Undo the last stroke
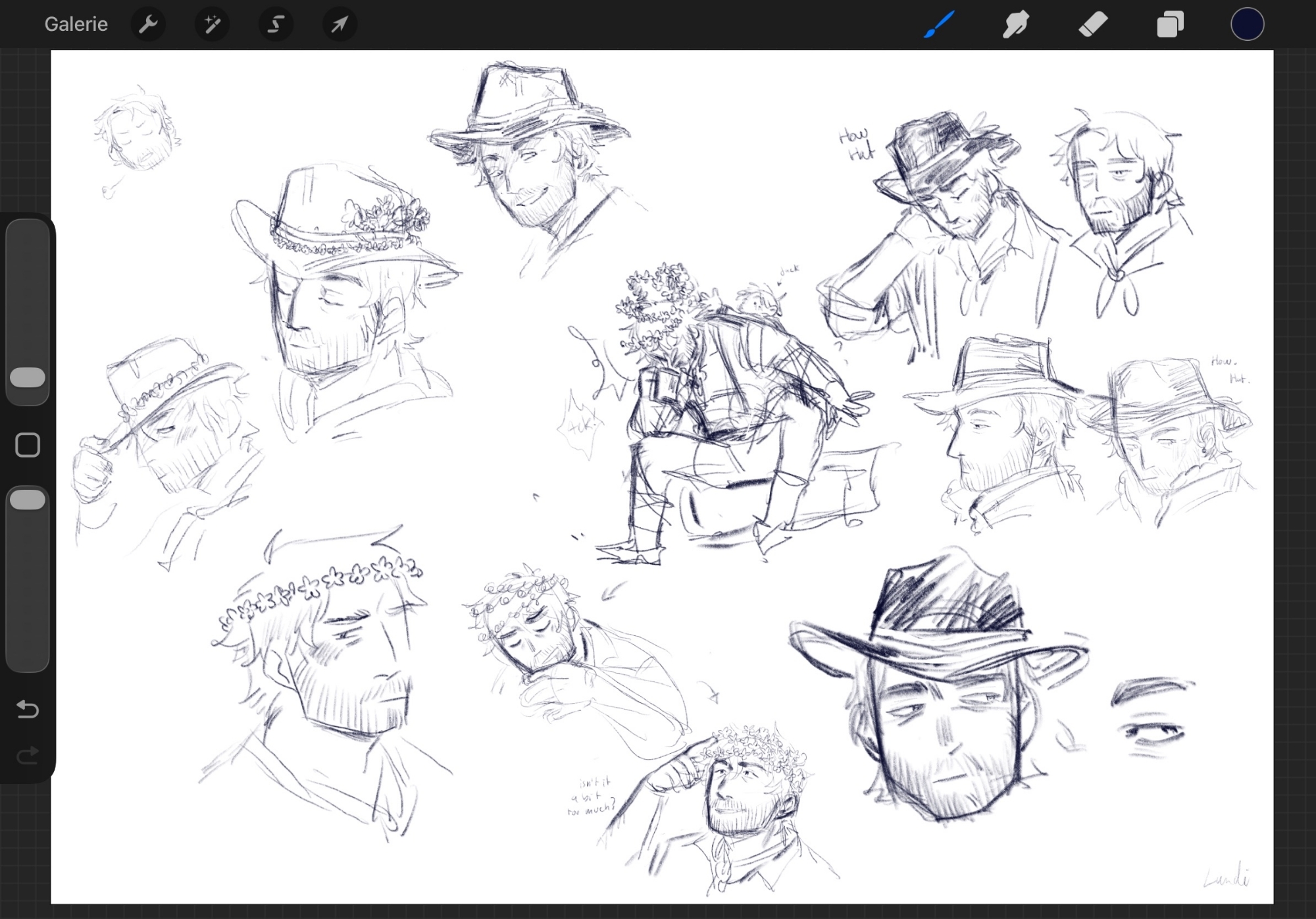Viewport: 1316px width, 919px height. (28, 709)
